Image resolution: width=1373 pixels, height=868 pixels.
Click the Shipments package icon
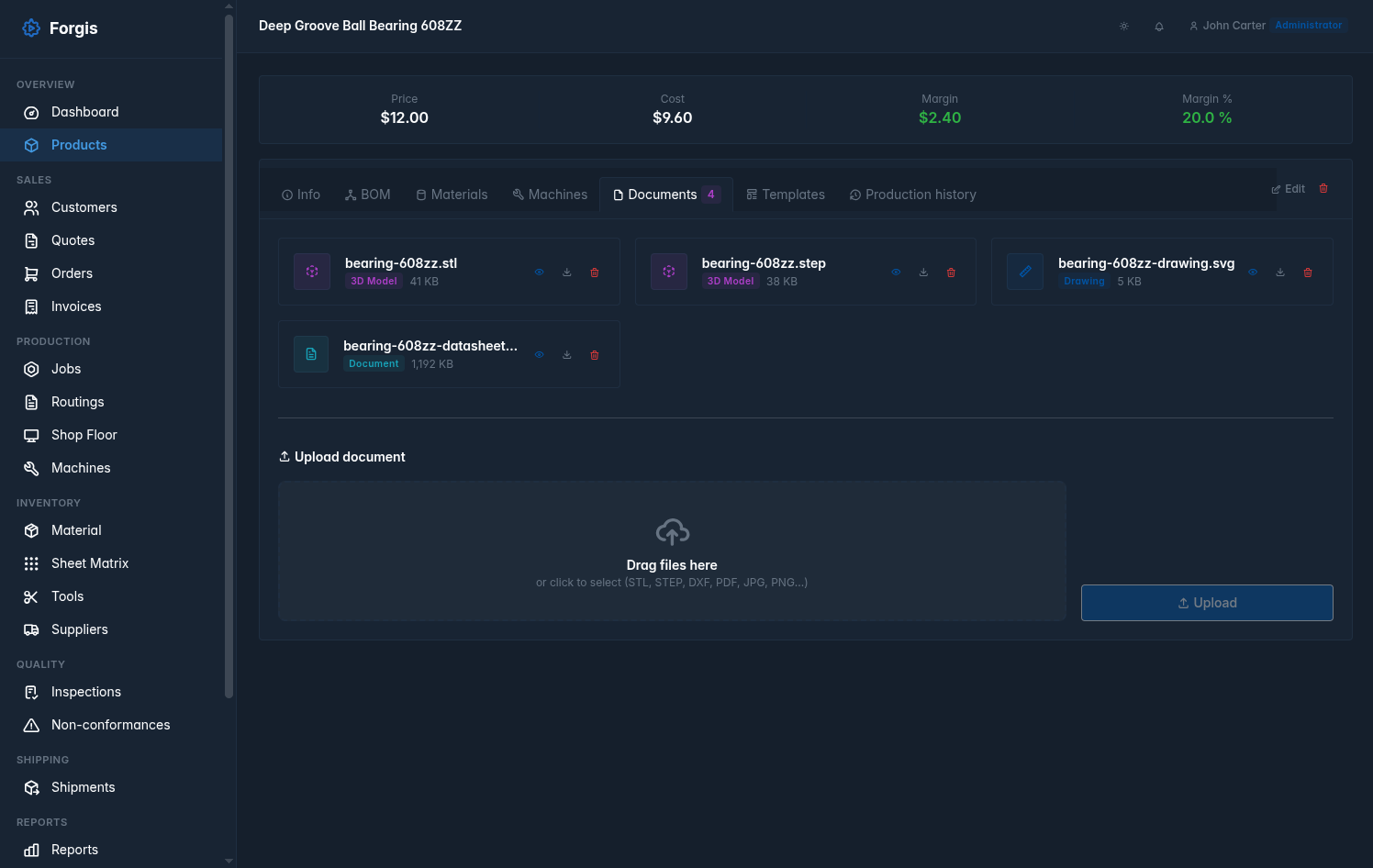coord(31,787)
